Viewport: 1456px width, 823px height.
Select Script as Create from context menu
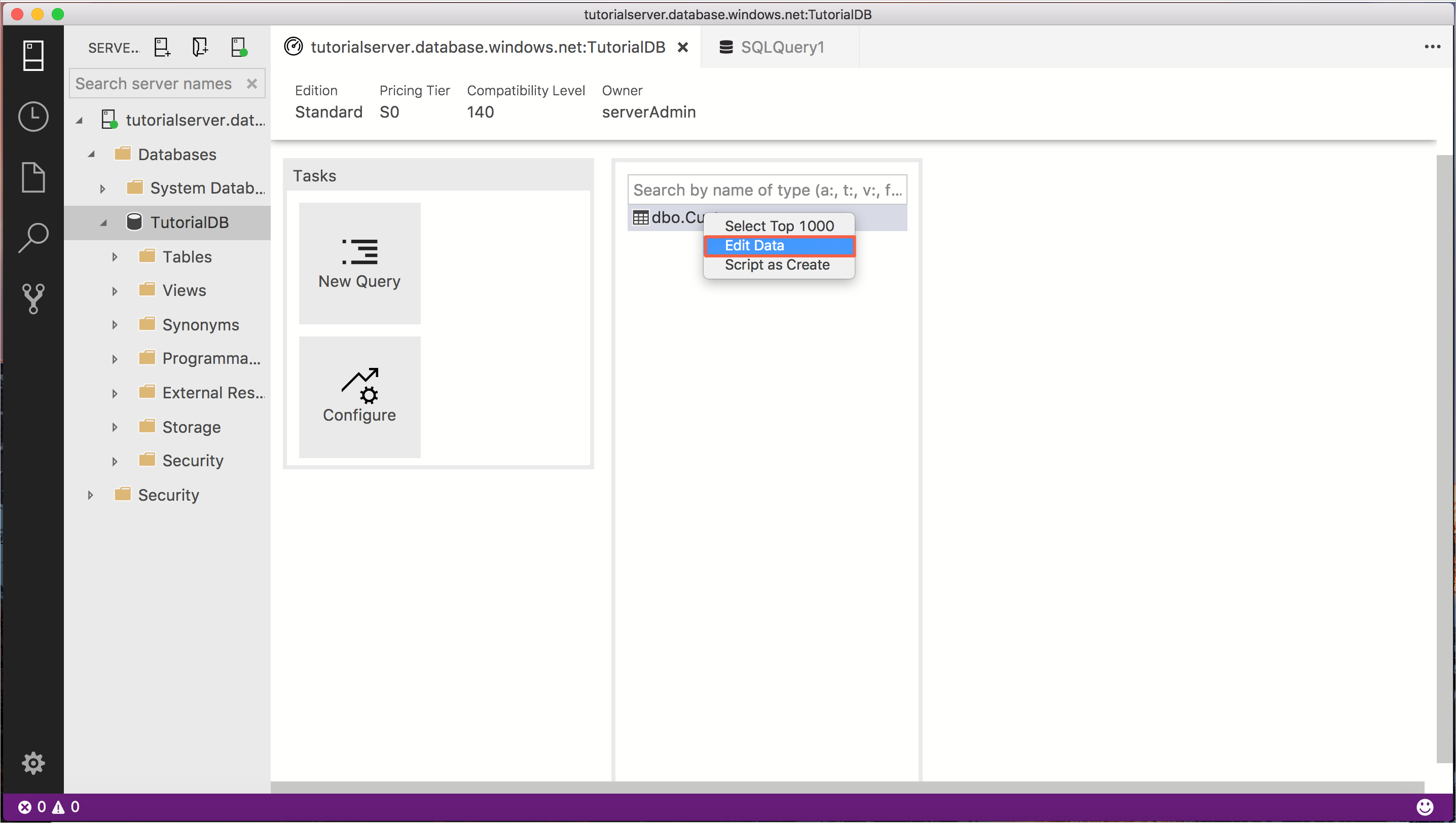pyautogui.click(x=777, y=264)
